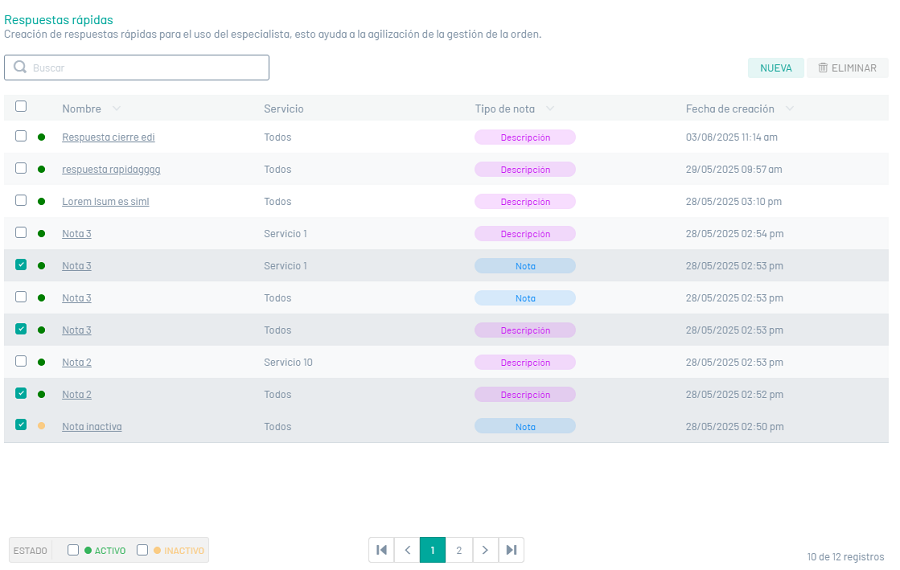Screen dimensions: 900x570
Task: Expand the Nombre column sort chevron
Action: [117, 109]
